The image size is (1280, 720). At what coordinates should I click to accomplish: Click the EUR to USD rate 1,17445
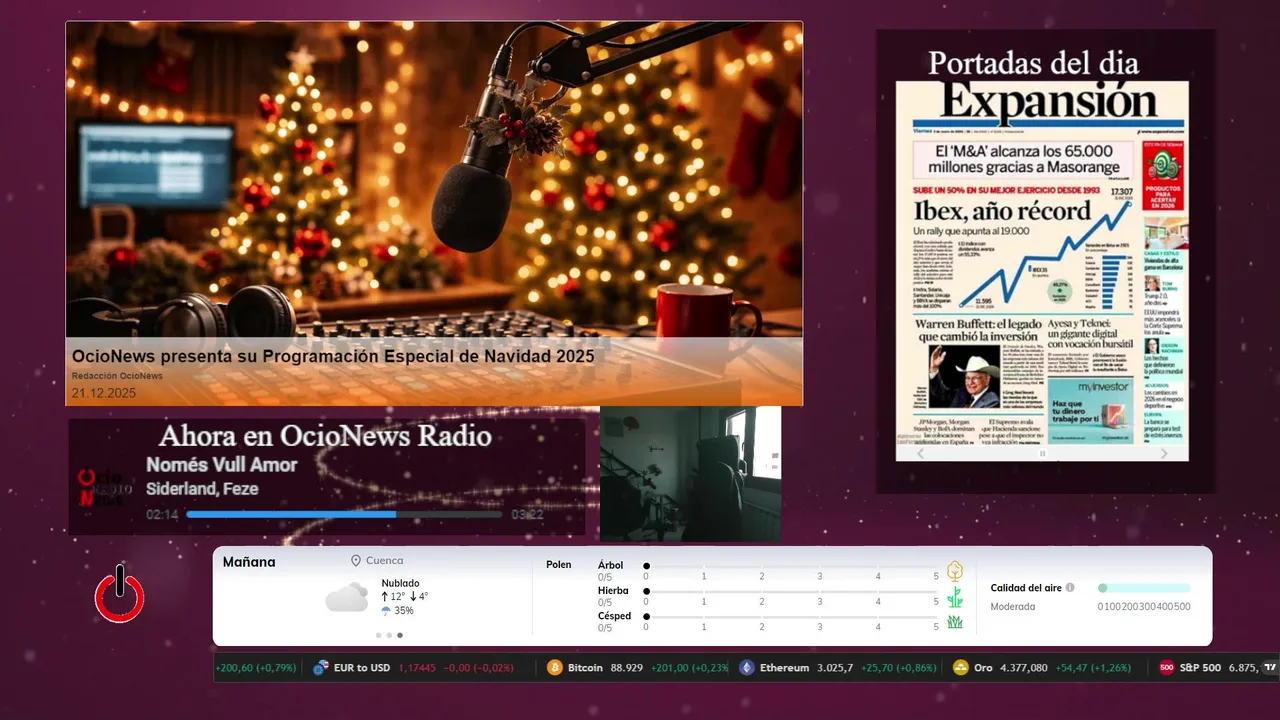coord(417,667)
